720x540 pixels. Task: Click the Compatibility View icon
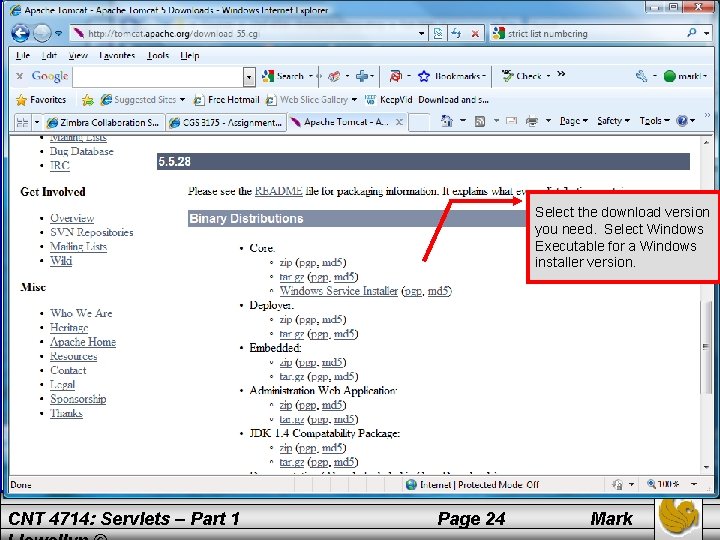[438, 34]
